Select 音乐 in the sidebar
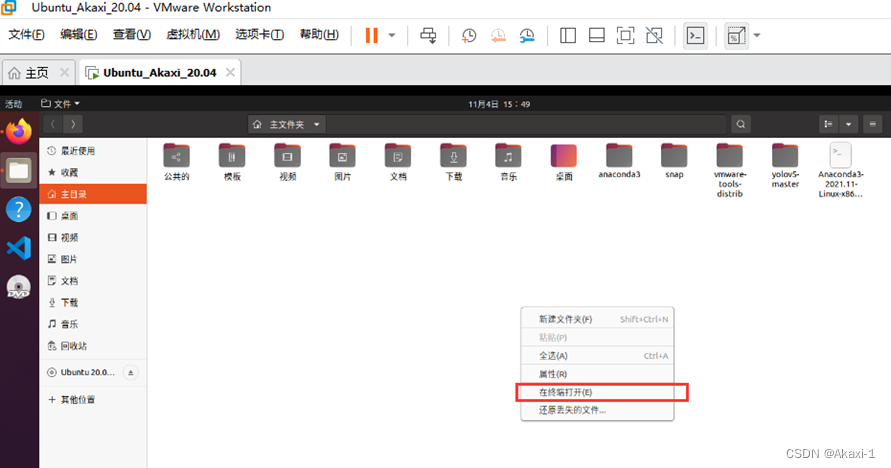 [93, 324]
